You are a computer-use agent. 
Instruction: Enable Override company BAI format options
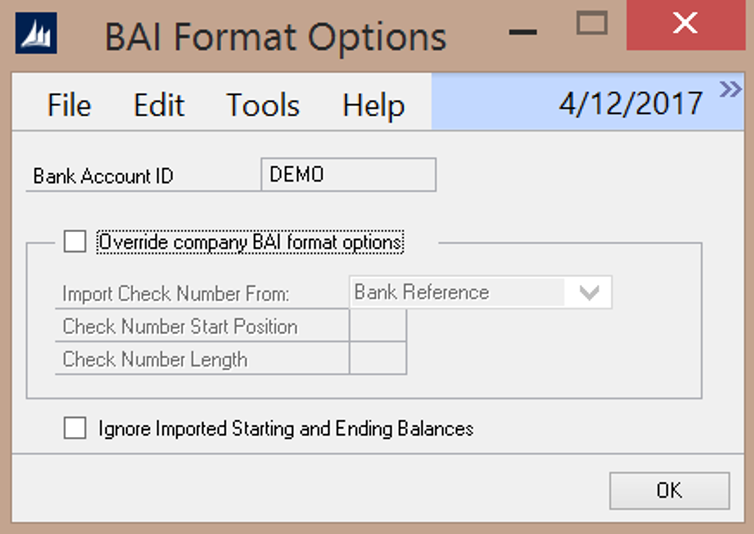coord(75,242)
